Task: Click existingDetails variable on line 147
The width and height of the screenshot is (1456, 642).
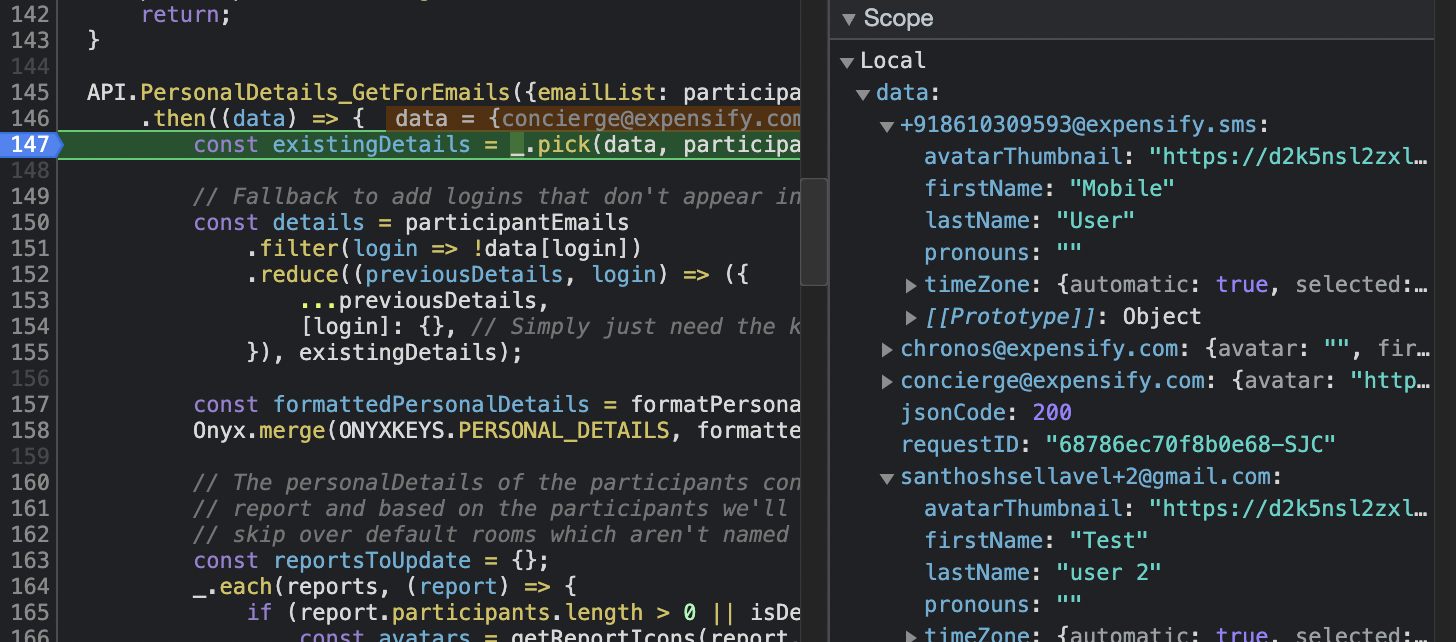Action: tap(371, 144)
